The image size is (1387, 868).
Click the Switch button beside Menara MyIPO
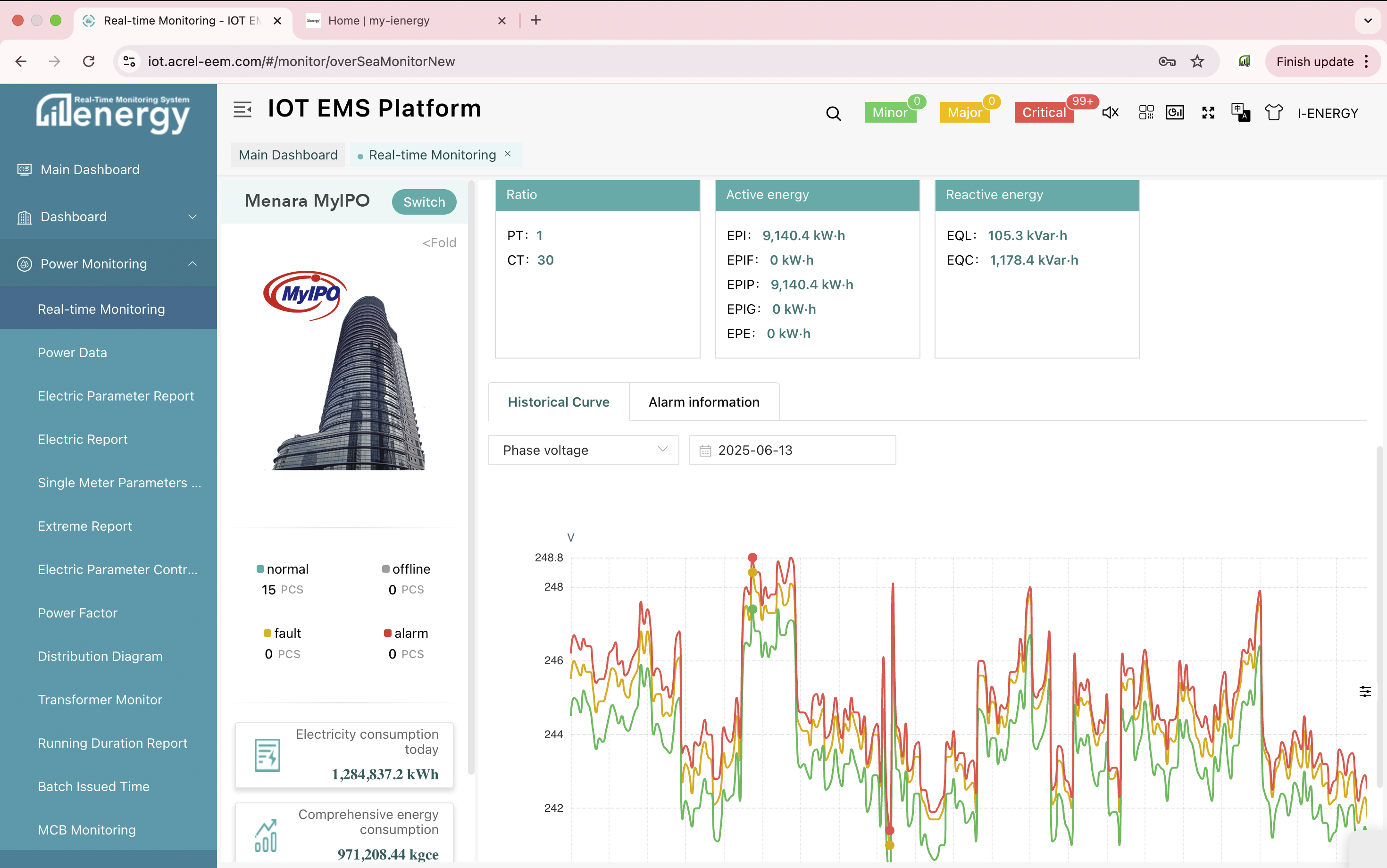(x=424, y=202)
